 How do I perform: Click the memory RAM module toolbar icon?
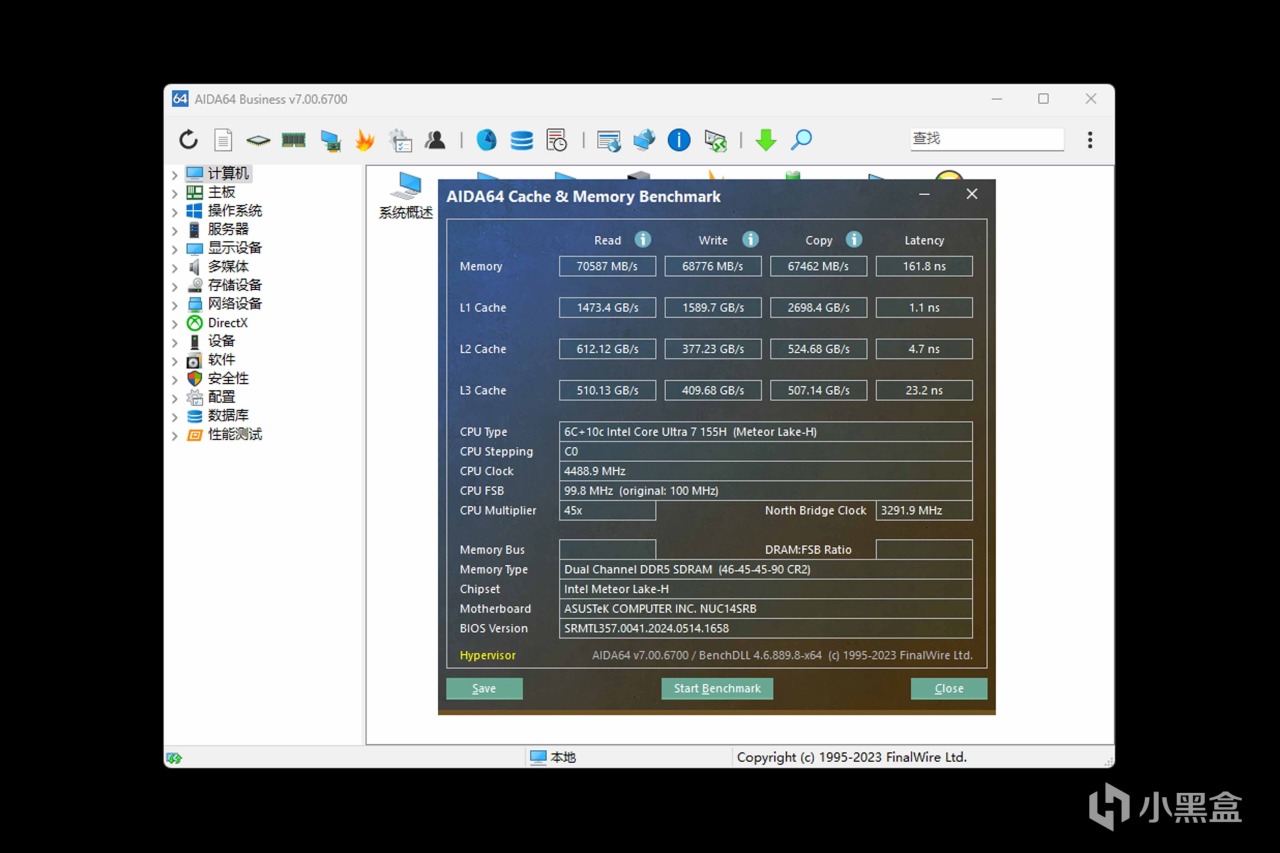(x=293, y=140)
